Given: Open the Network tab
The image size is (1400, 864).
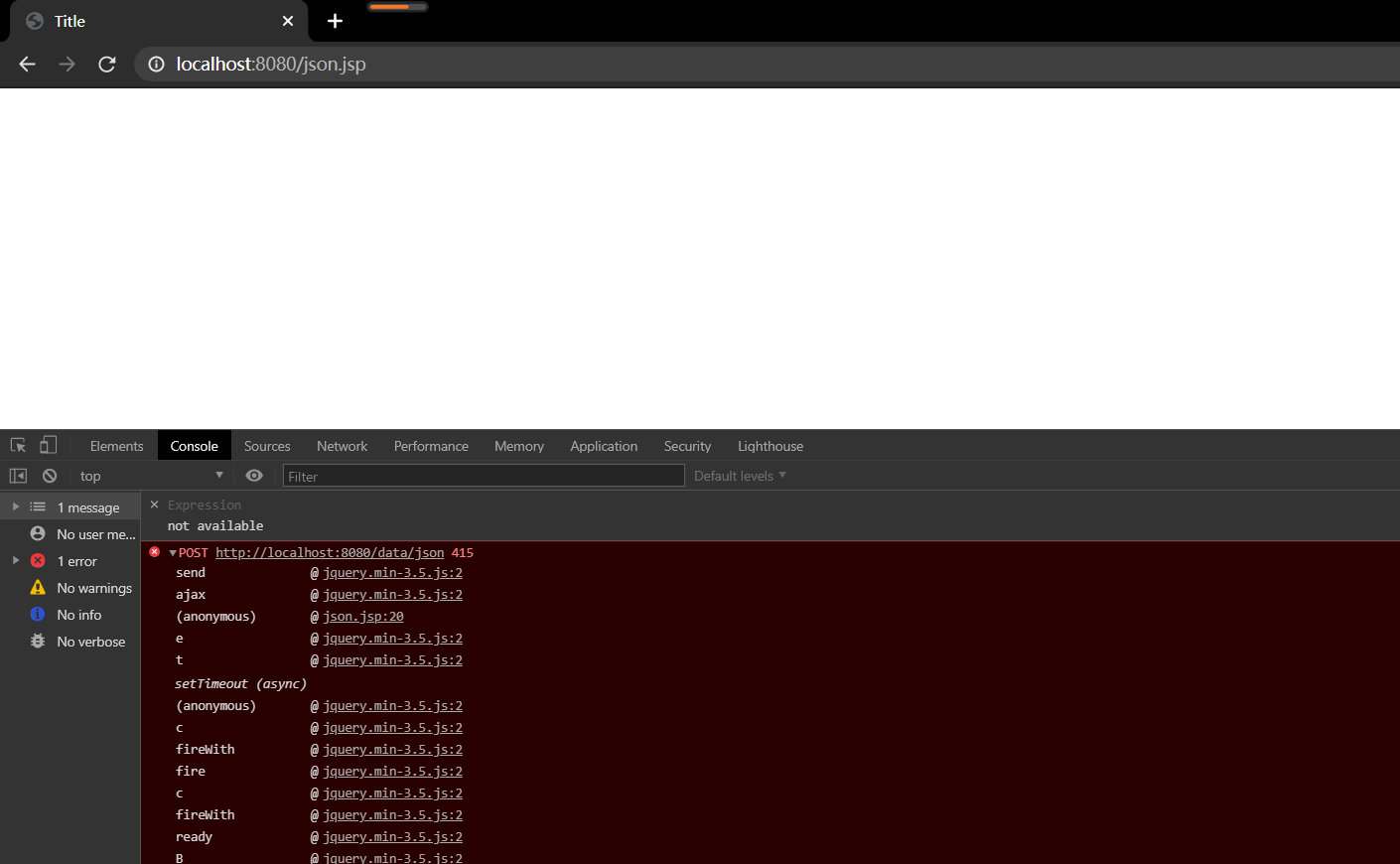Looking at the screenshot, I should click(x=342, y=446).
